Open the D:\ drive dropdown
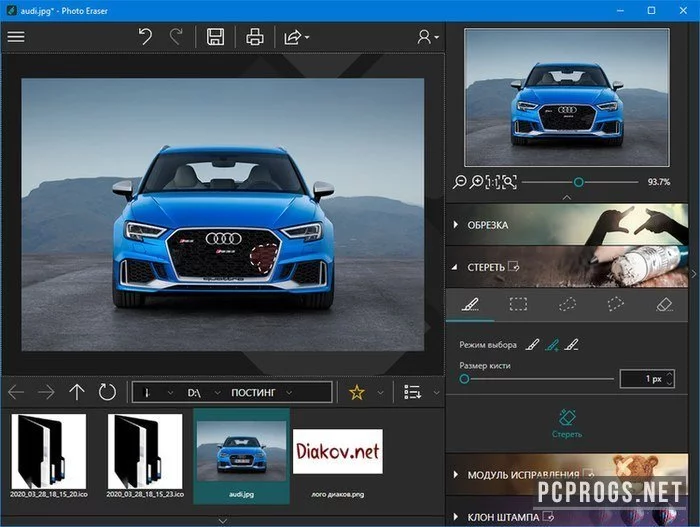 (217, 393)
